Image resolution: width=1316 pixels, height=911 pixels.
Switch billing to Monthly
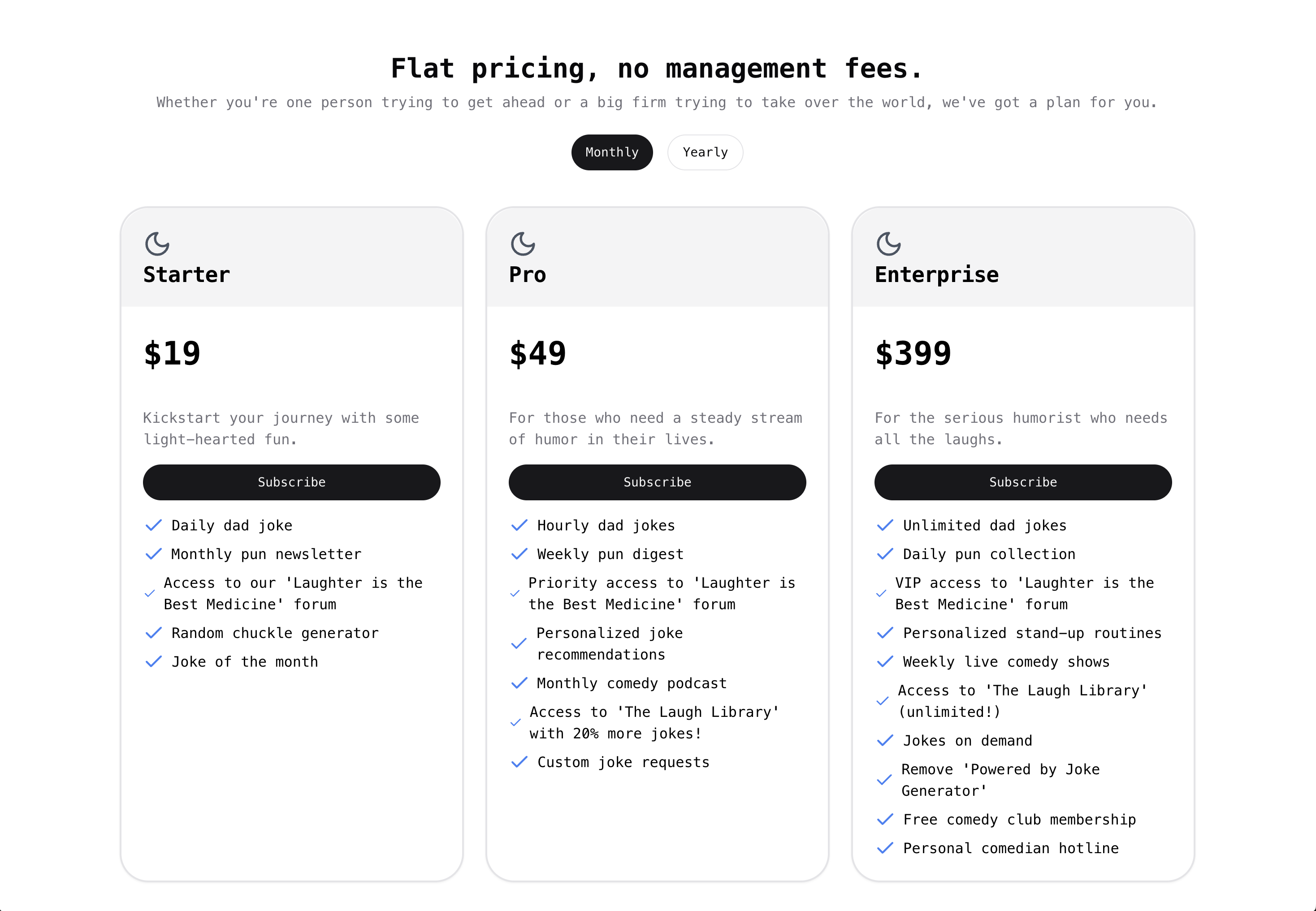point(612,152)
